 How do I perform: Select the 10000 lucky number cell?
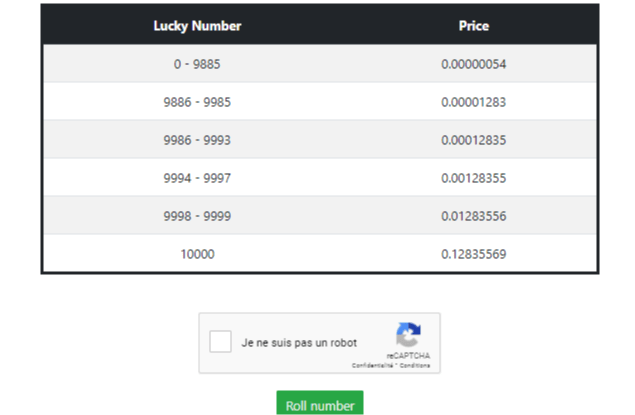197,254
